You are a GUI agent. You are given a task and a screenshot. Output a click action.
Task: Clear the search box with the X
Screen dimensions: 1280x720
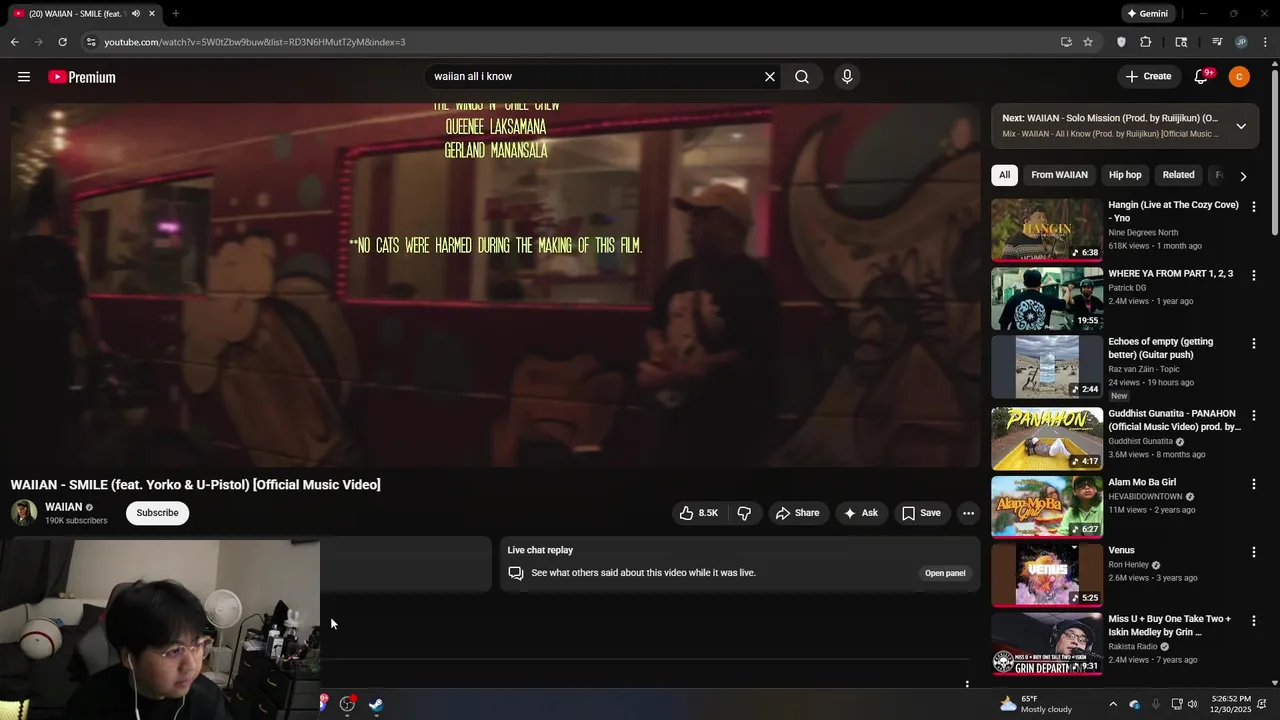point(770,77)
